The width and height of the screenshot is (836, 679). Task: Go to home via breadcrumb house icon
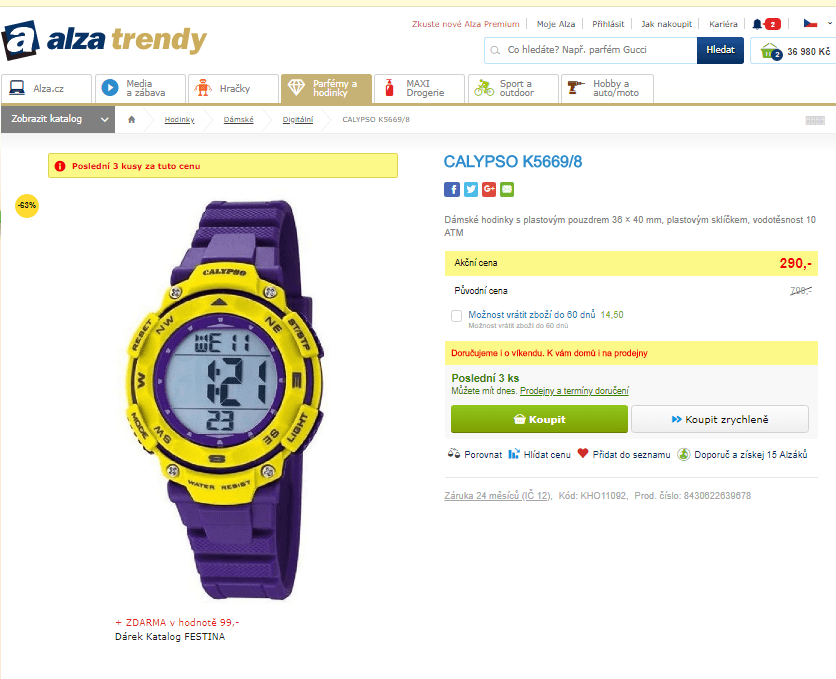(132, 119)
